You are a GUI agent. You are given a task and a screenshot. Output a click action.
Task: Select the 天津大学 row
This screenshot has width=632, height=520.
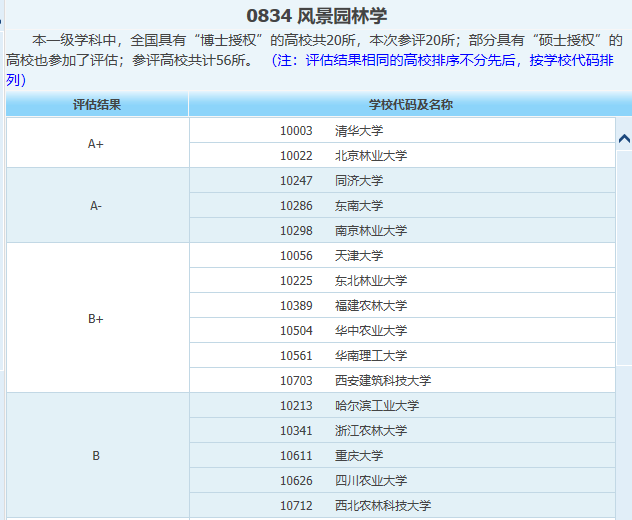[359, 256]
